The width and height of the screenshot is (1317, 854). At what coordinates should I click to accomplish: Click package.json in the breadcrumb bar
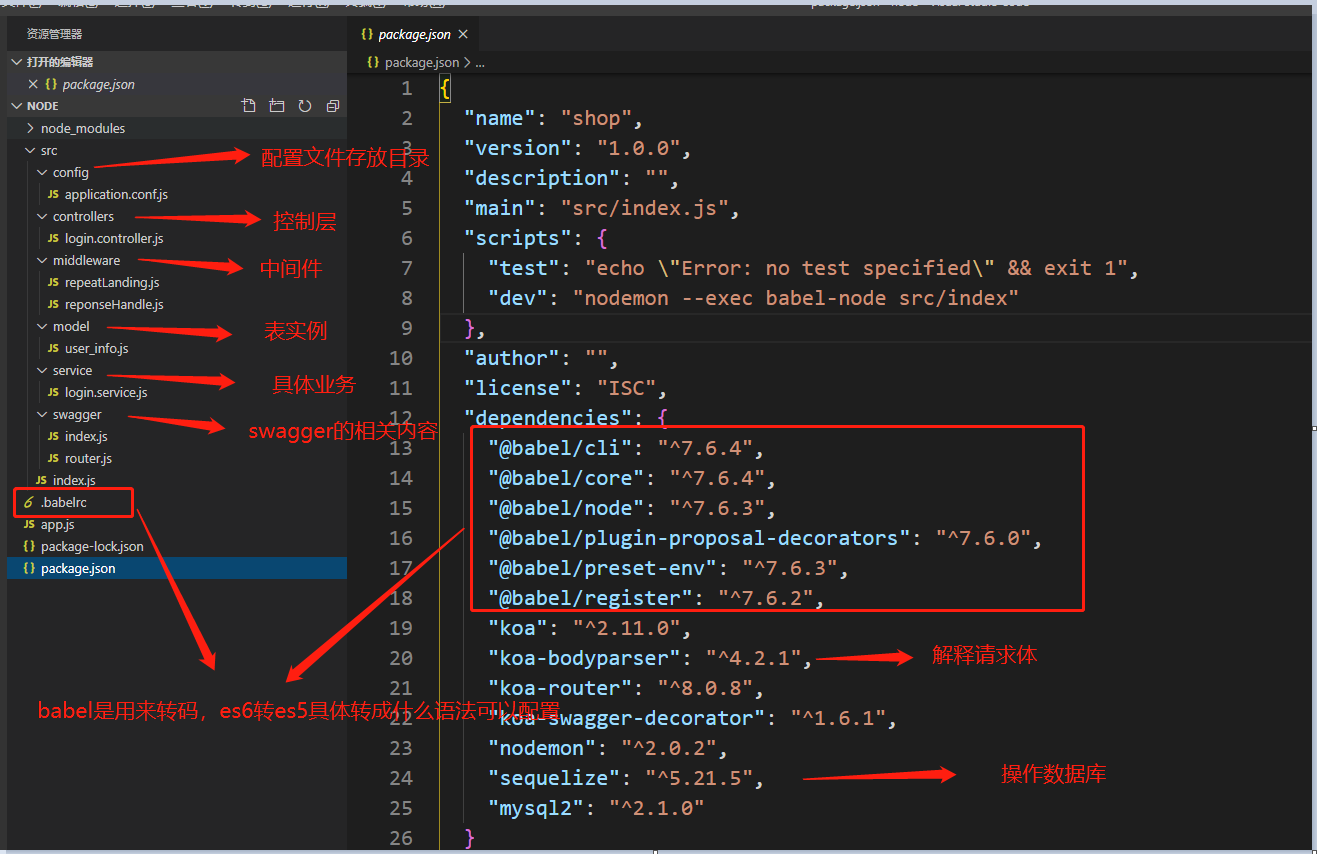tap(422, 62)
